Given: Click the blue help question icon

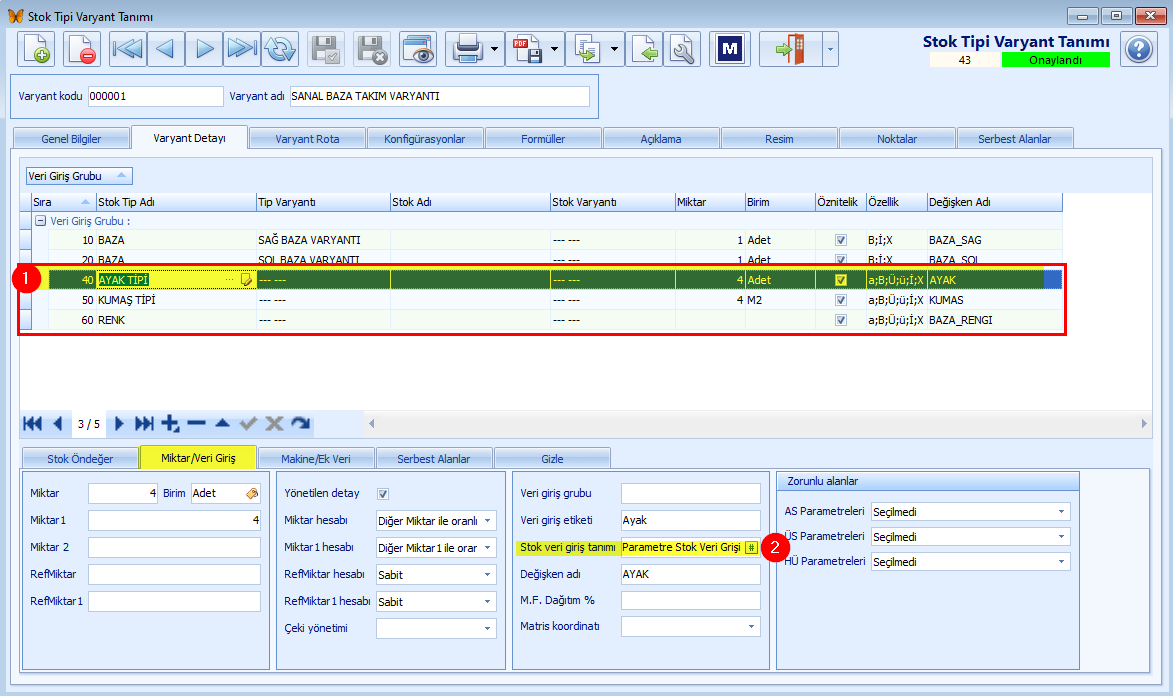Looking at the screenshot, I should 1139,49.
